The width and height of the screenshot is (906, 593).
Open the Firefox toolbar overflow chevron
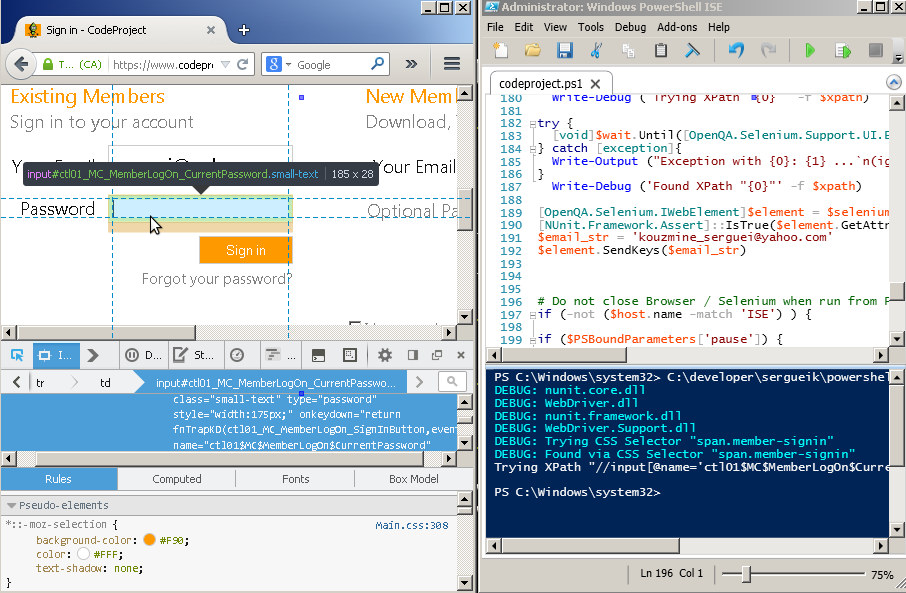coord(411,64)
